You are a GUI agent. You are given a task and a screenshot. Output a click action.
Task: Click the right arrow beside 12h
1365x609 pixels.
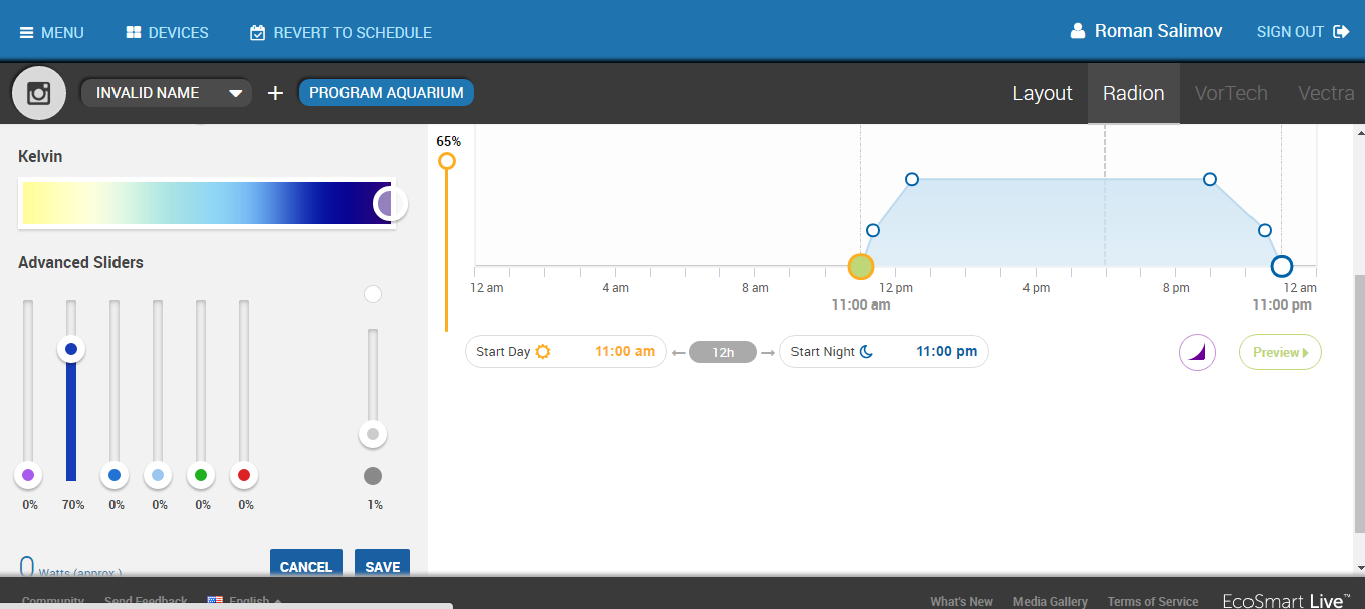[x=768, y=352]
